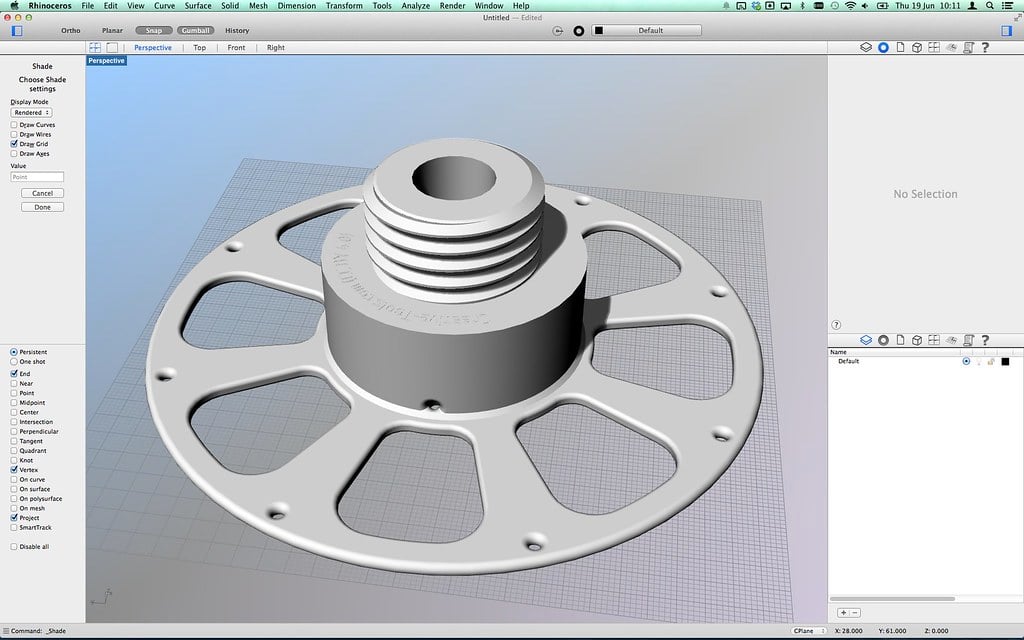Open the Layers panel icon

pyautogui.click(x=866, y=47)
